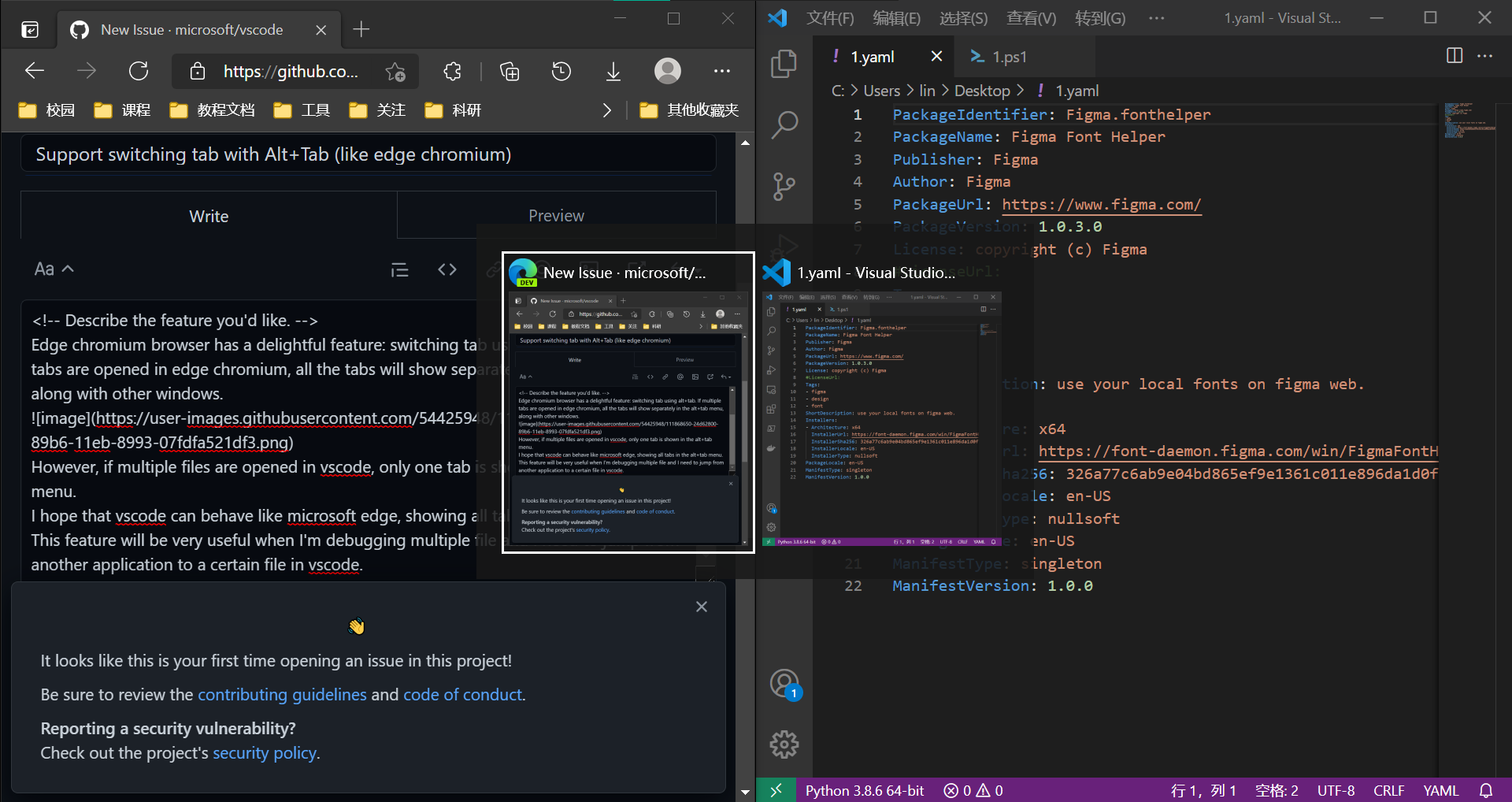Expand the Aa text formatting dropdown
The image size is (1512, 802).
tap(52, 269)
